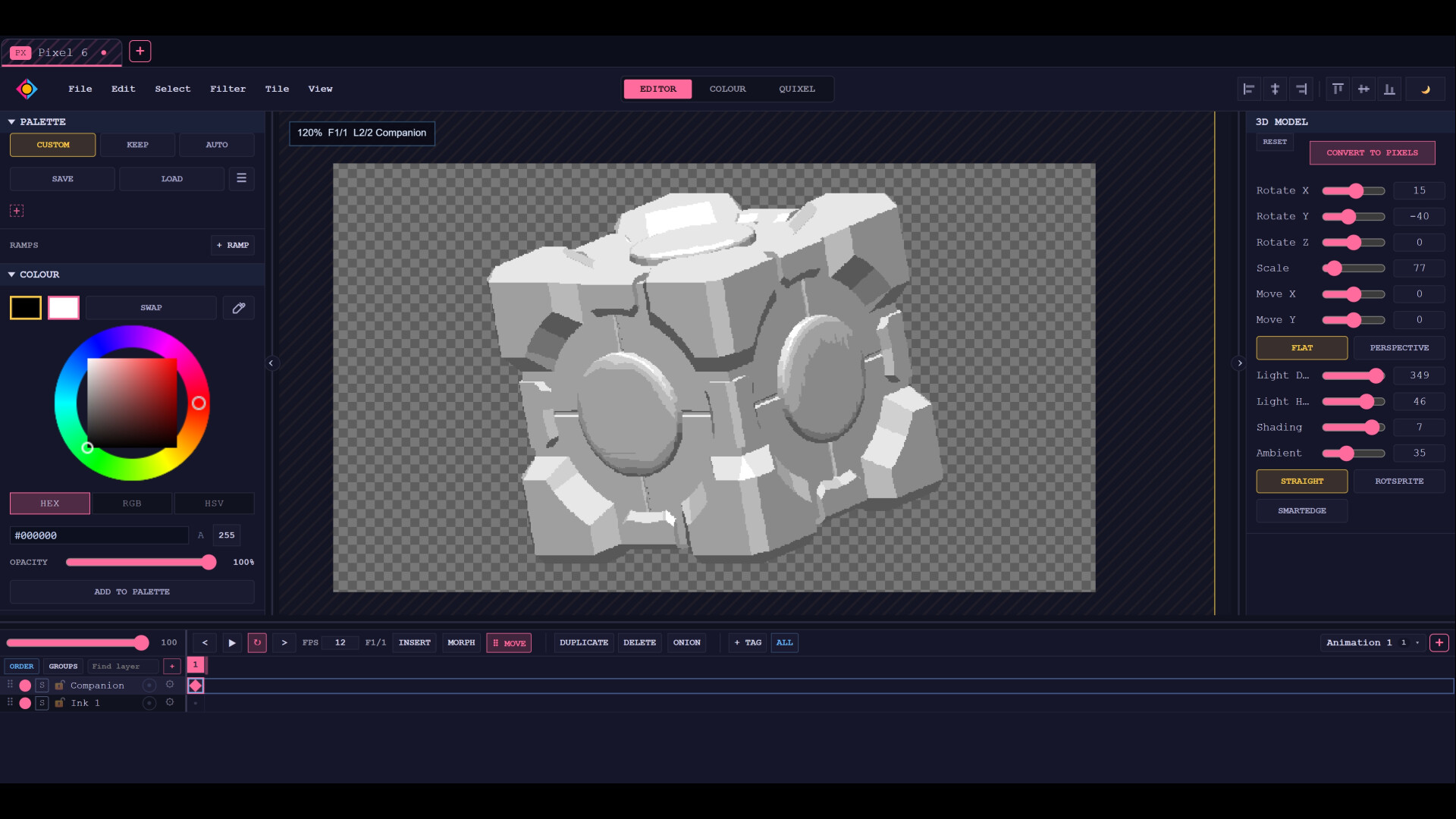
Task: Click RESET in 3D Model panel
Action: click(x=1275, y=142)
